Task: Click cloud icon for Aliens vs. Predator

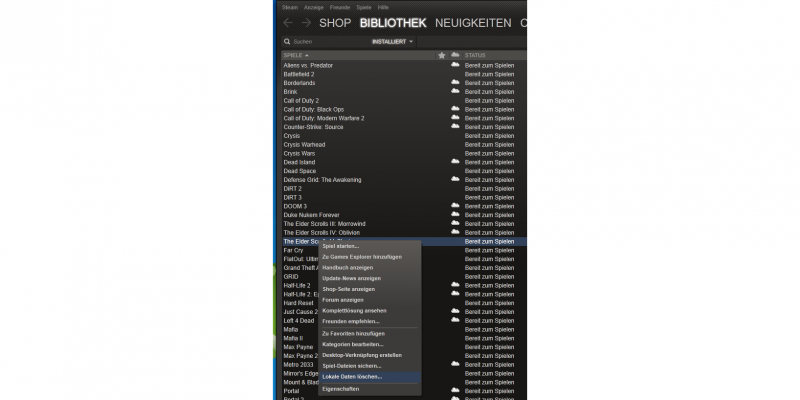Action: pyautogui.click(x=455, y=65)
